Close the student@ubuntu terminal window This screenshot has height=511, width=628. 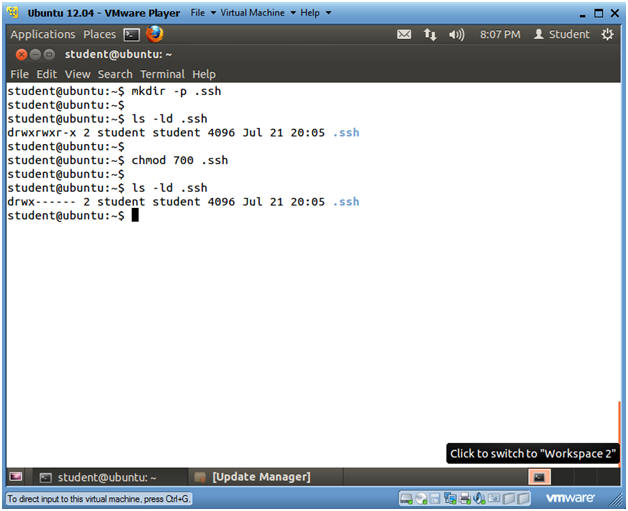tap(21, 54)
